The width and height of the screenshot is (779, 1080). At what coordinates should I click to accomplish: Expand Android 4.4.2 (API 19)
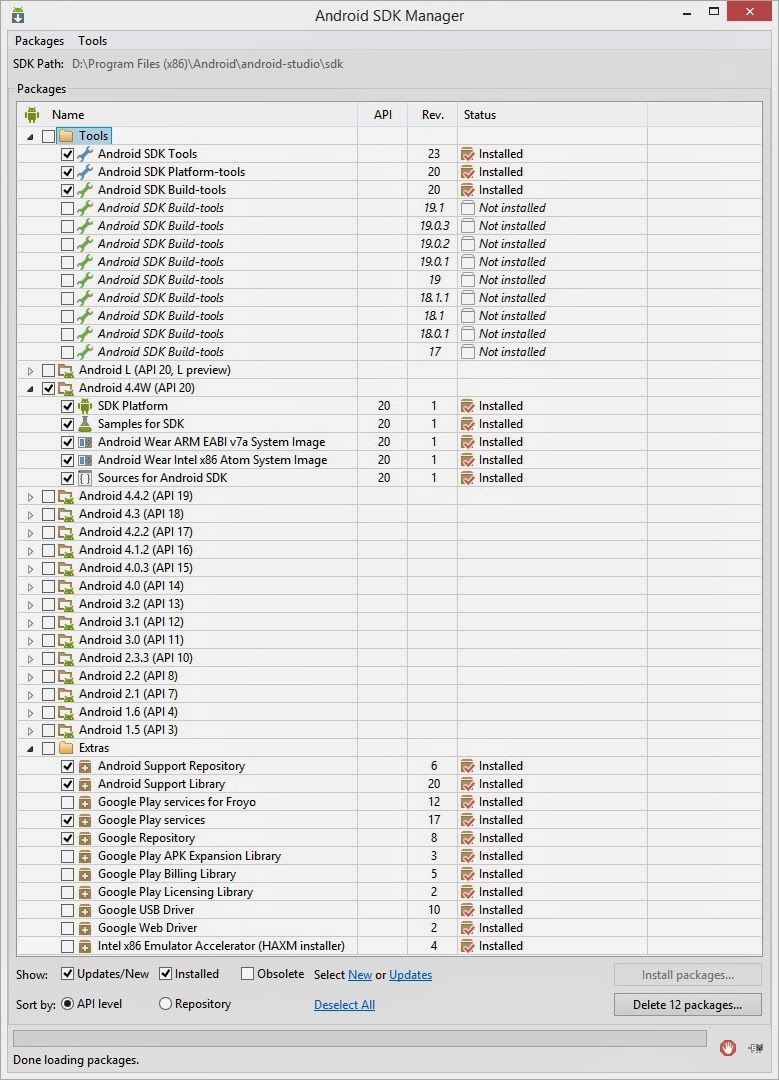pos(30,497)
